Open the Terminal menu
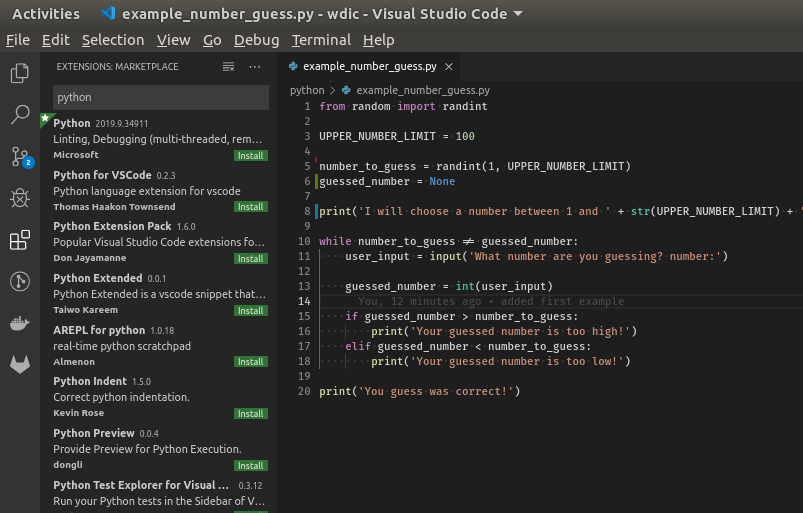 pos(321,40)
